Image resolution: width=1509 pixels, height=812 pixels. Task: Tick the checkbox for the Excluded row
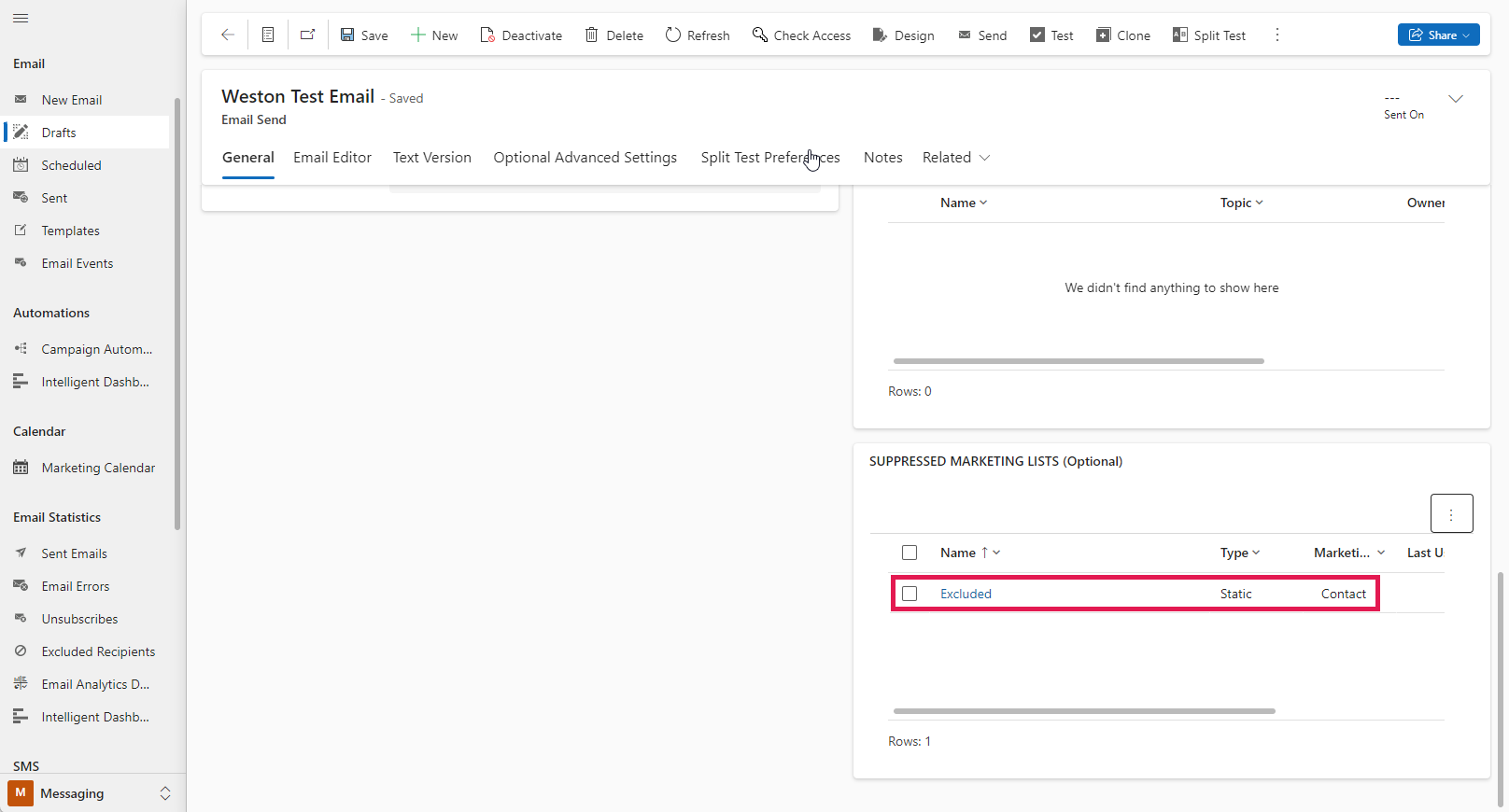point(910,594)
